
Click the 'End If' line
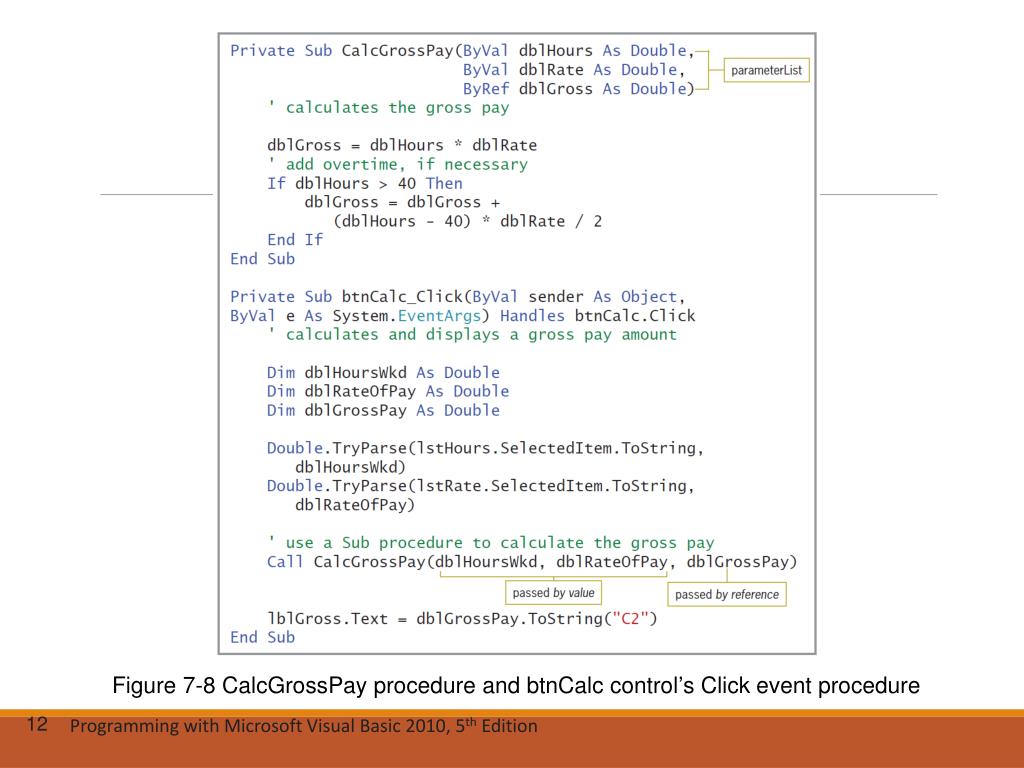295,240
